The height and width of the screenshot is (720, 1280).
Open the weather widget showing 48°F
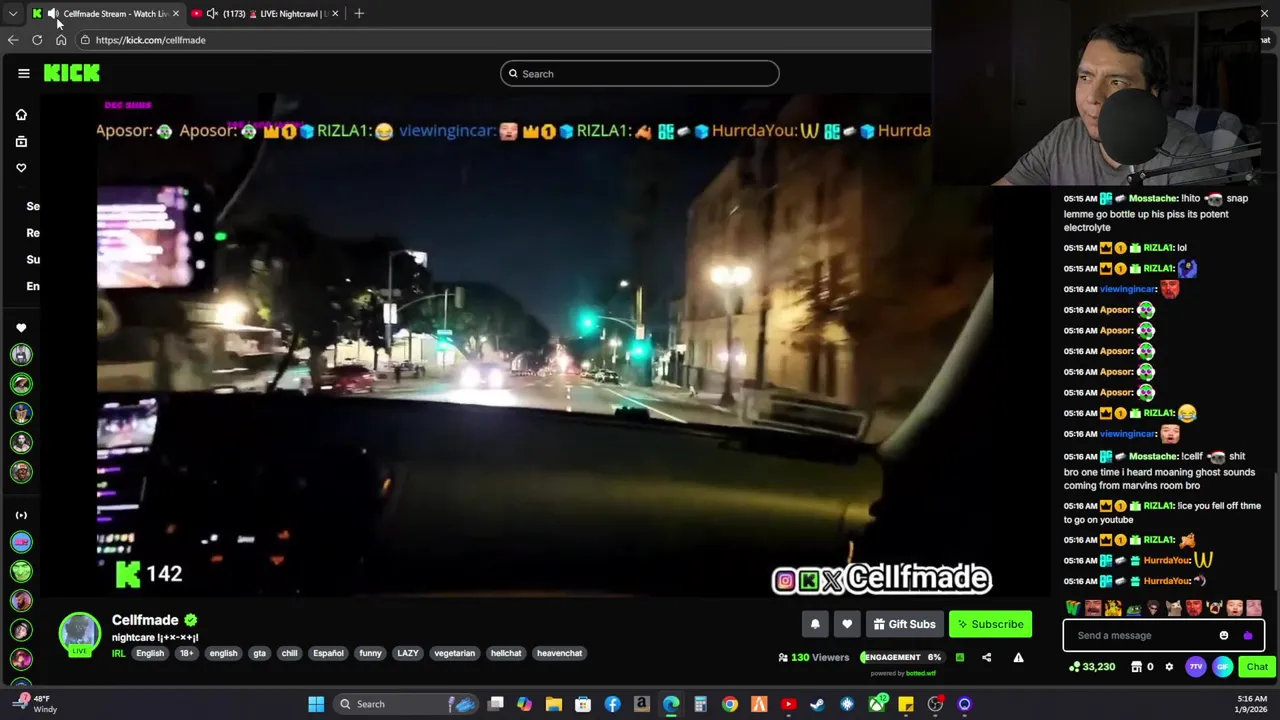(x=35, y=704)
